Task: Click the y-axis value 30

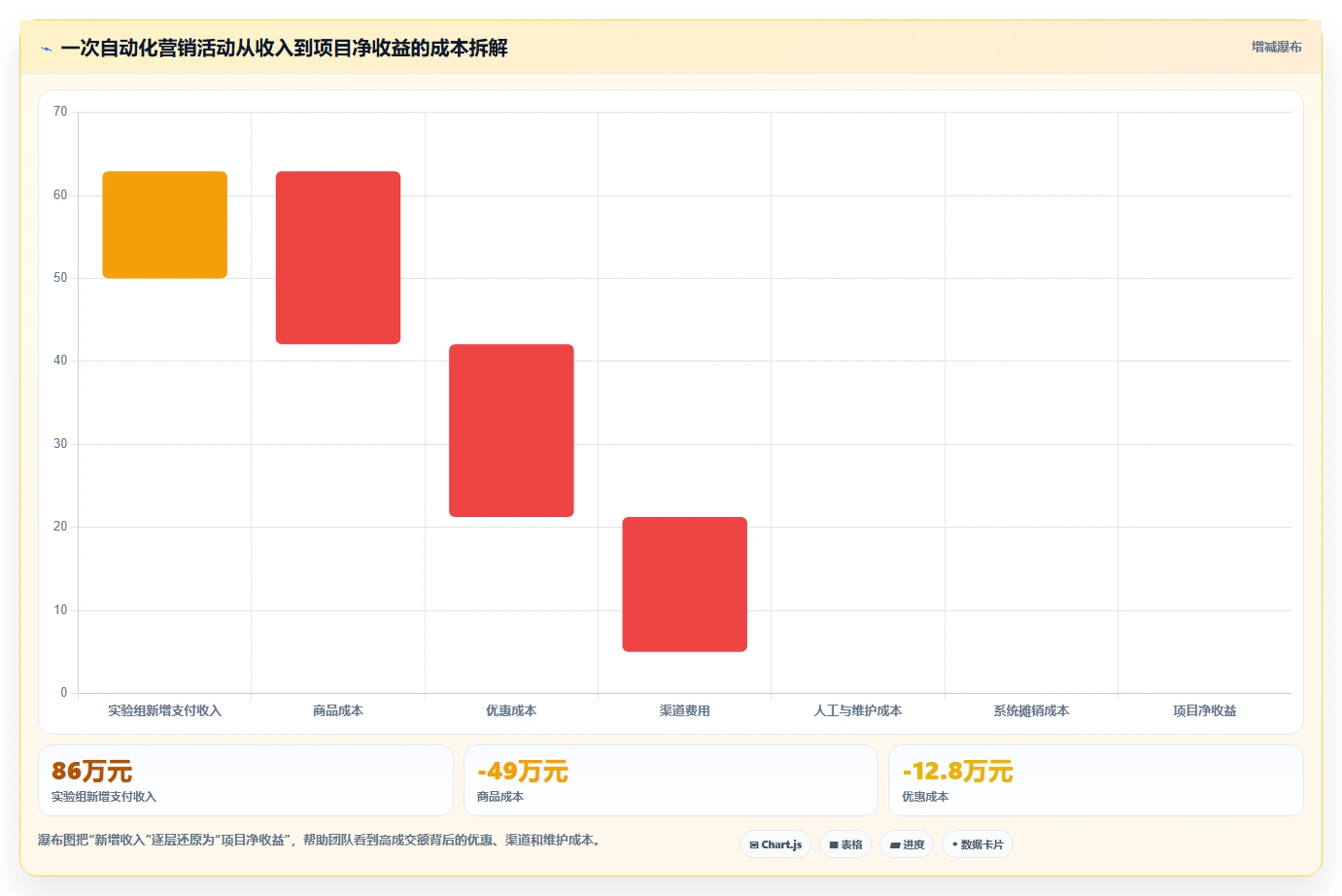Action: [x=60, y=444]
